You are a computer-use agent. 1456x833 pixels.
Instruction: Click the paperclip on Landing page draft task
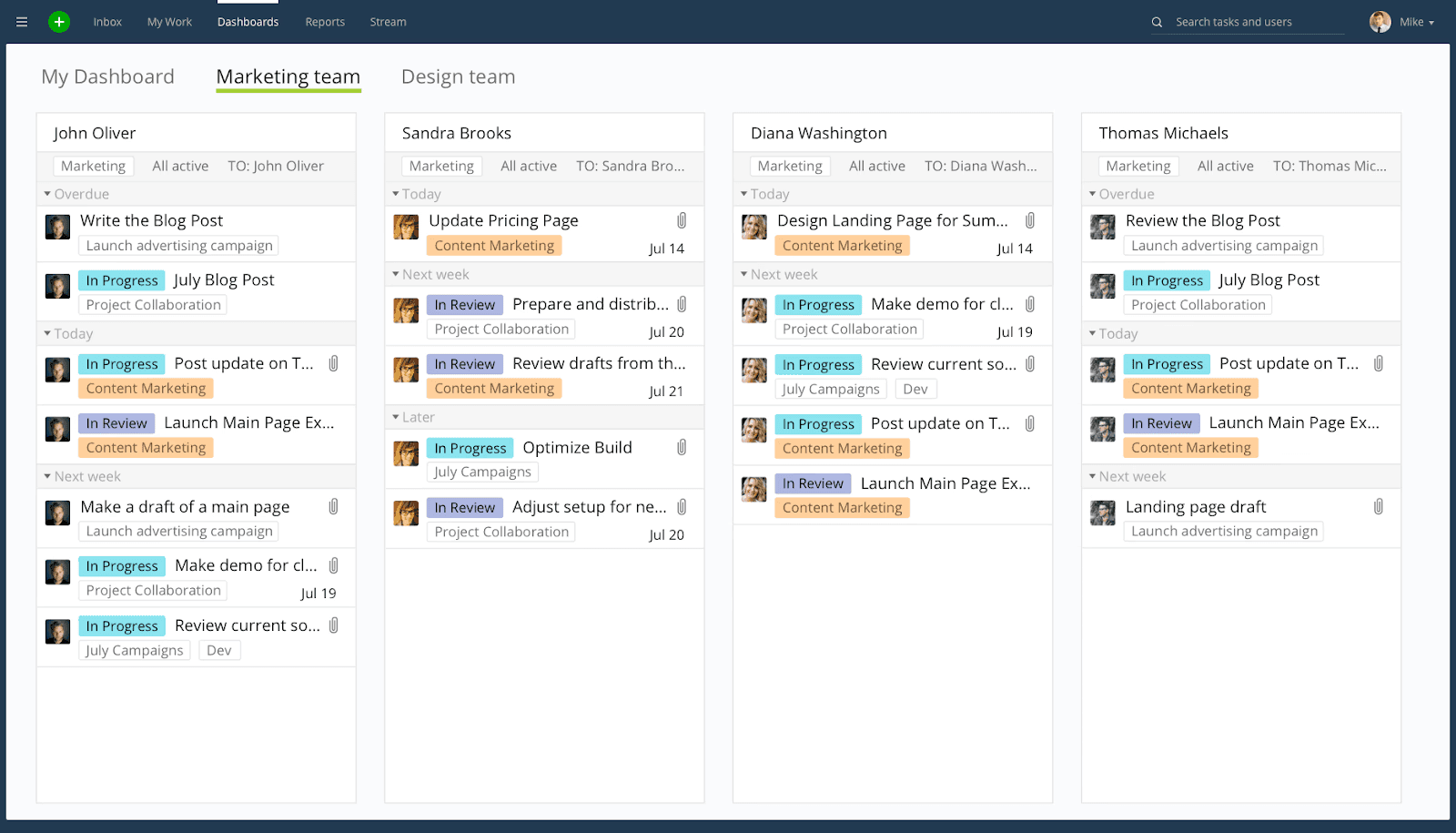pyautogui.click(x=1378, y=507)
